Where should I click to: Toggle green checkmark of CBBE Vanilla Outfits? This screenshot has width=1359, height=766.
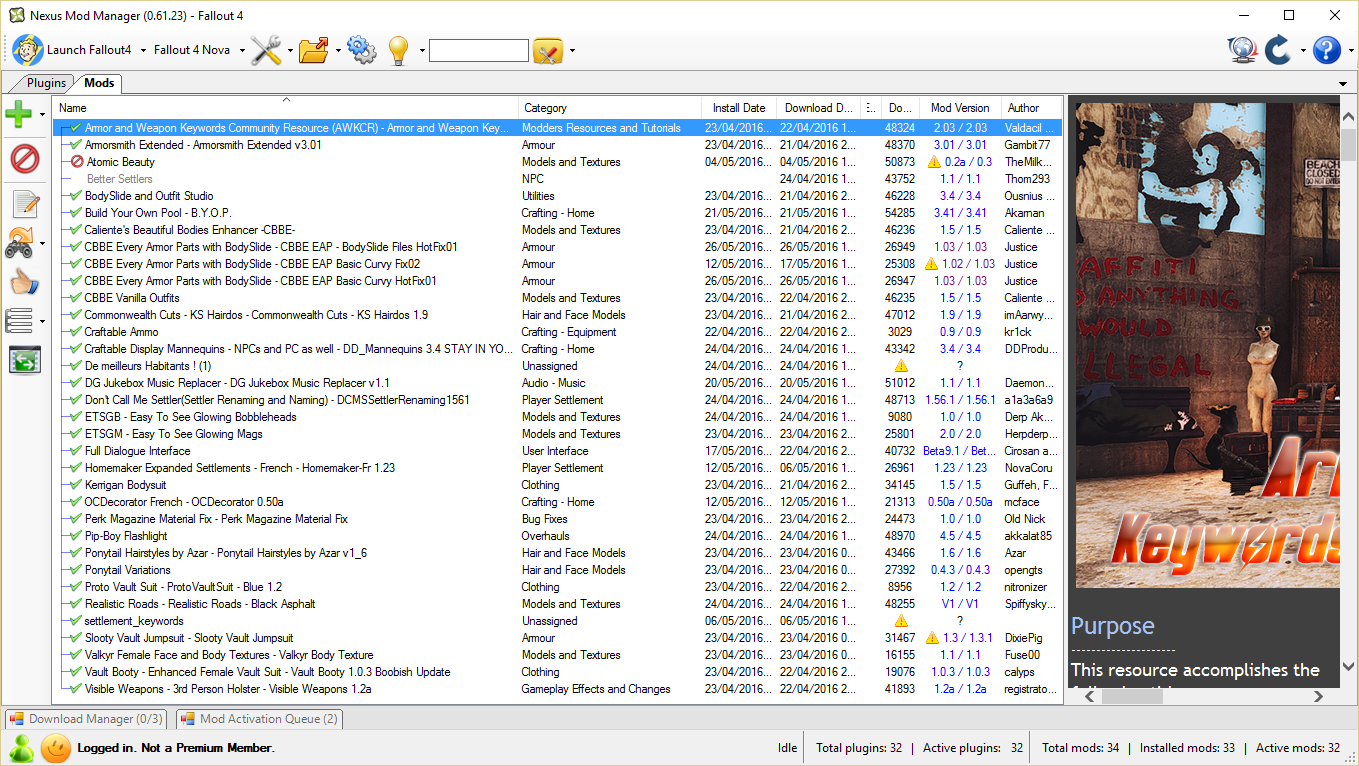tap(76, 298)
